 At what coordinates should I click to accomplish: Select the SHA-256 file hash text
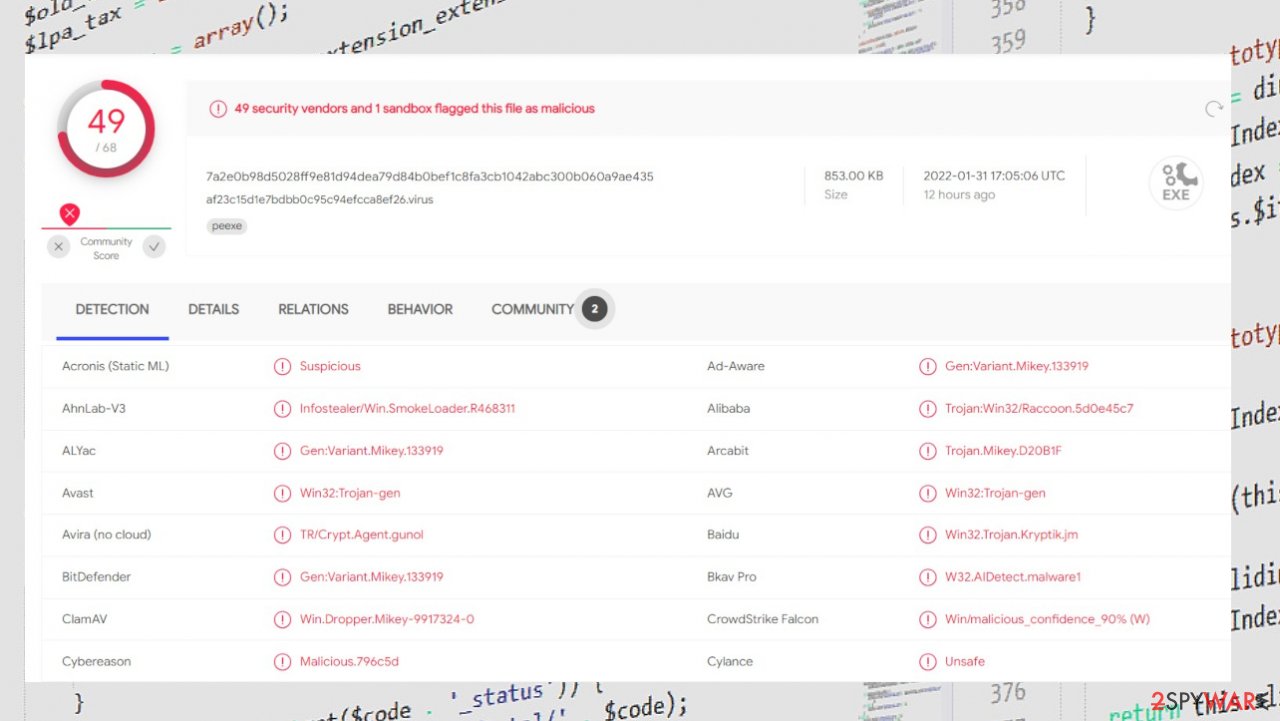point(430,176)
